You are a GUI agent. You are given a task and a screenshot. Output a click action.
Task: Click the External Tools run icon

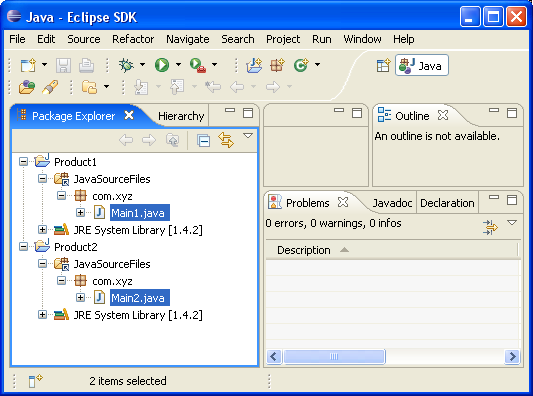click(x=198, y=65)
